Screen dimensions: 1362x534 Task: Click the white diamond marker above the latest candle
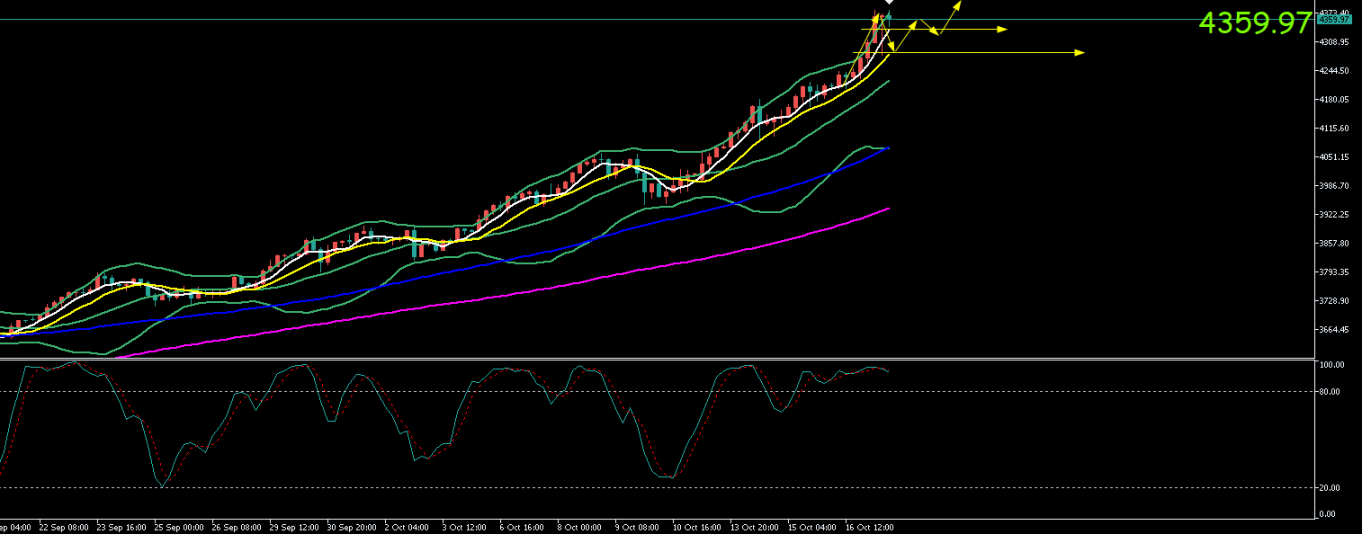pyautogui.click(x=888, y=2)
